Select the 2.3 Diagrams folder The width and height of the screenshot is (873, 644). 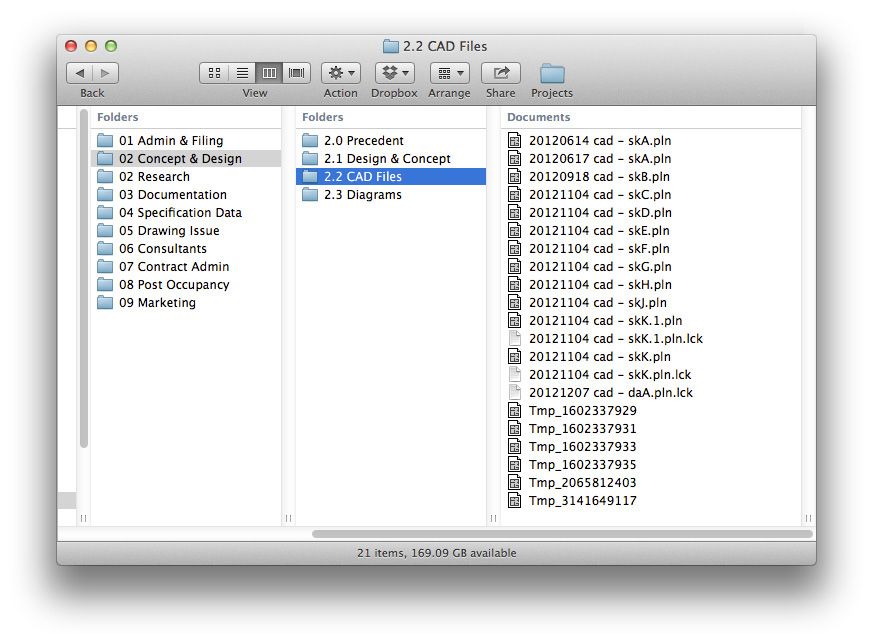(x=391, y=195)
